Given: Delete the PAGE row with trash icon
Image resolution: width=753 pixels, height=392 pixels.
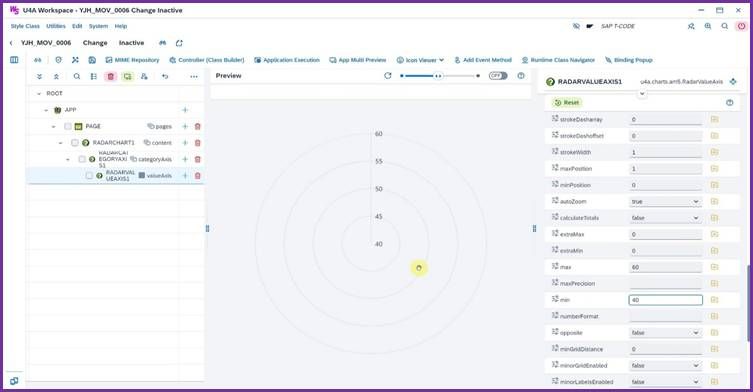Looking at the screenshot, I should pos(197,126).
